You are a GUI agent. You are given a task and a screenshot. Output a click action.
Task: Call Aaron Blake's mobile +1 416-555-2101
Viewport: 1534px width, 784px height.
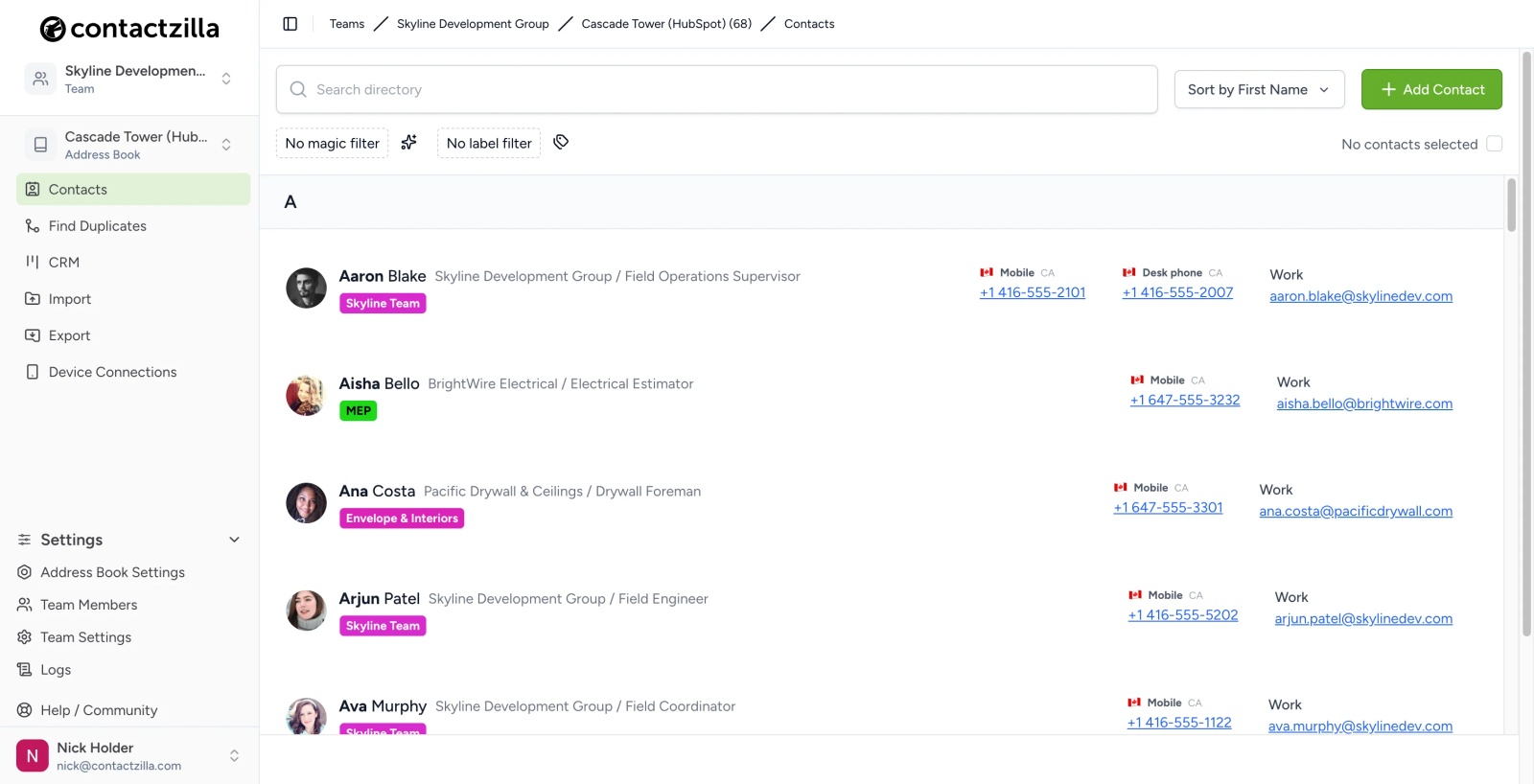[x=1033, y=292]
